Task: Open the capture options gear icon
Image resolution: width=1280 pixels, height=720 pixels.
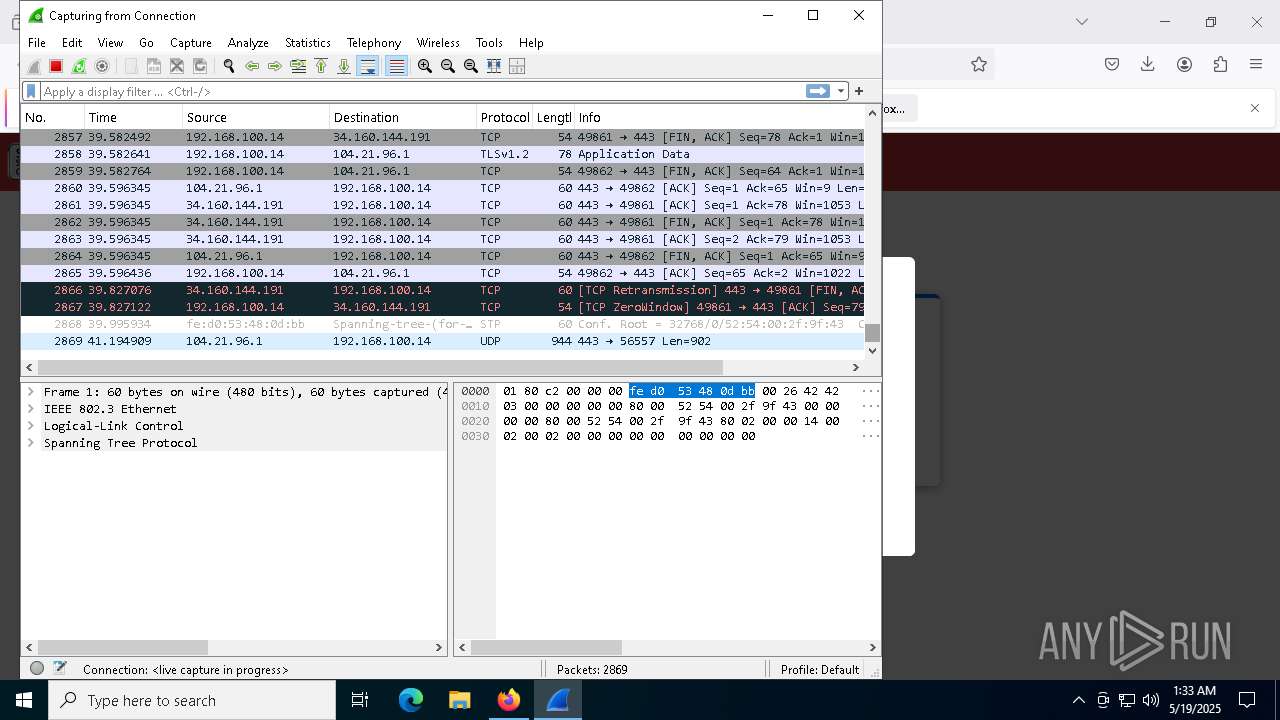Action: [x=102, y=66]
